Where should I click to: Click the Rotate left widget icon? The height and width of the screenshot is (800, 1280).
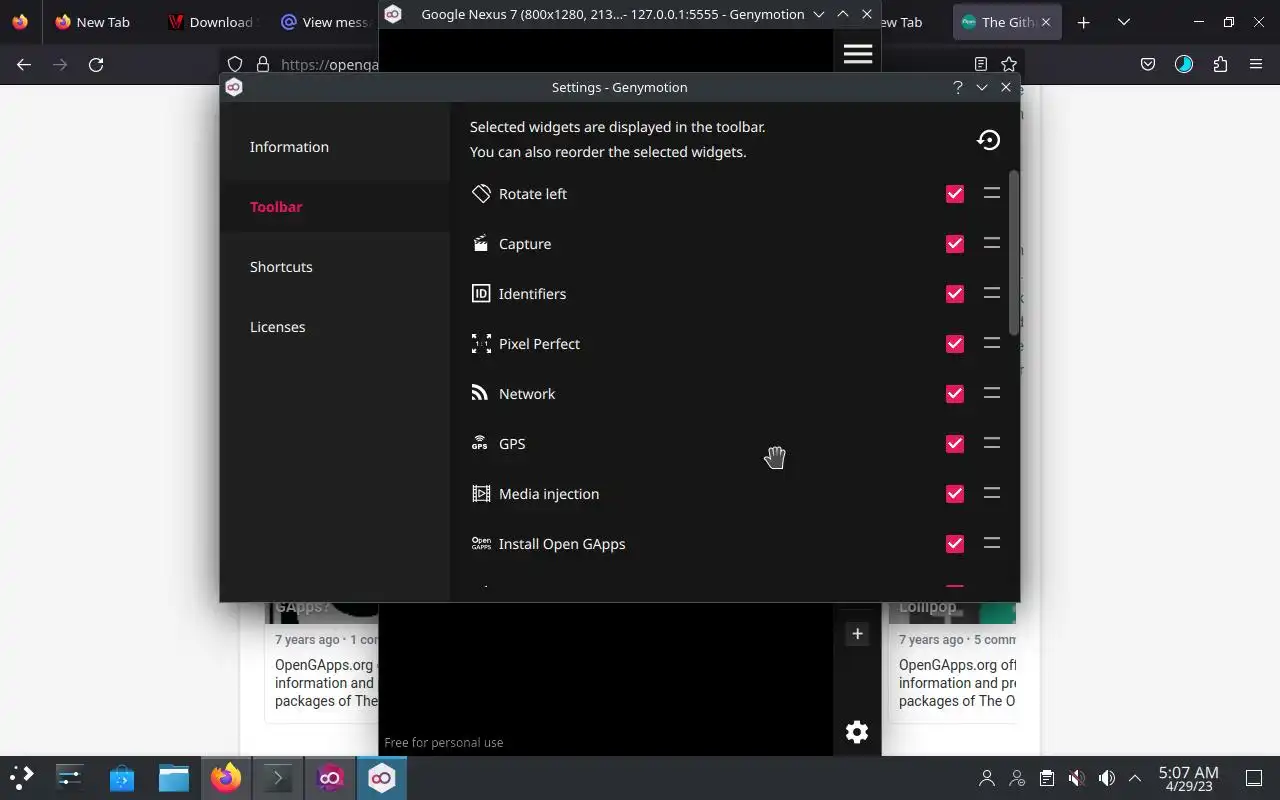pyautogui.click(x=481, y=193)
